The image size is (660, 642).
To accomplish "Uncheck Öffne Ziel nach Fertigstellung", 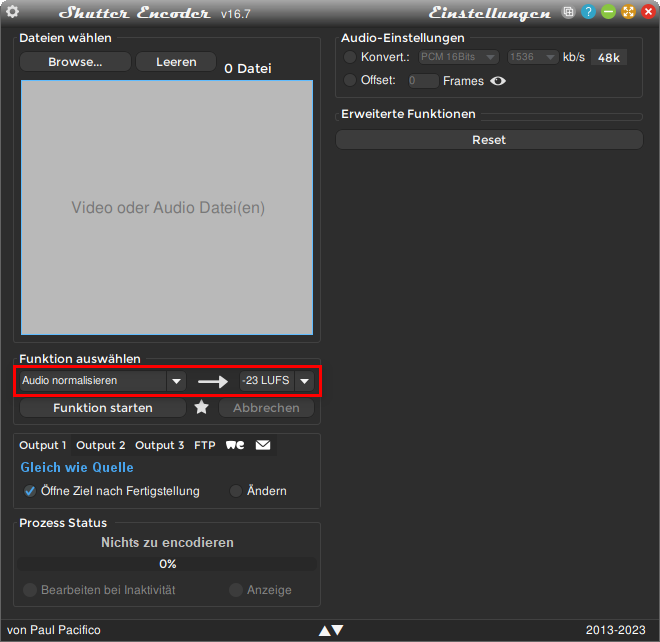I will (29, 491).
